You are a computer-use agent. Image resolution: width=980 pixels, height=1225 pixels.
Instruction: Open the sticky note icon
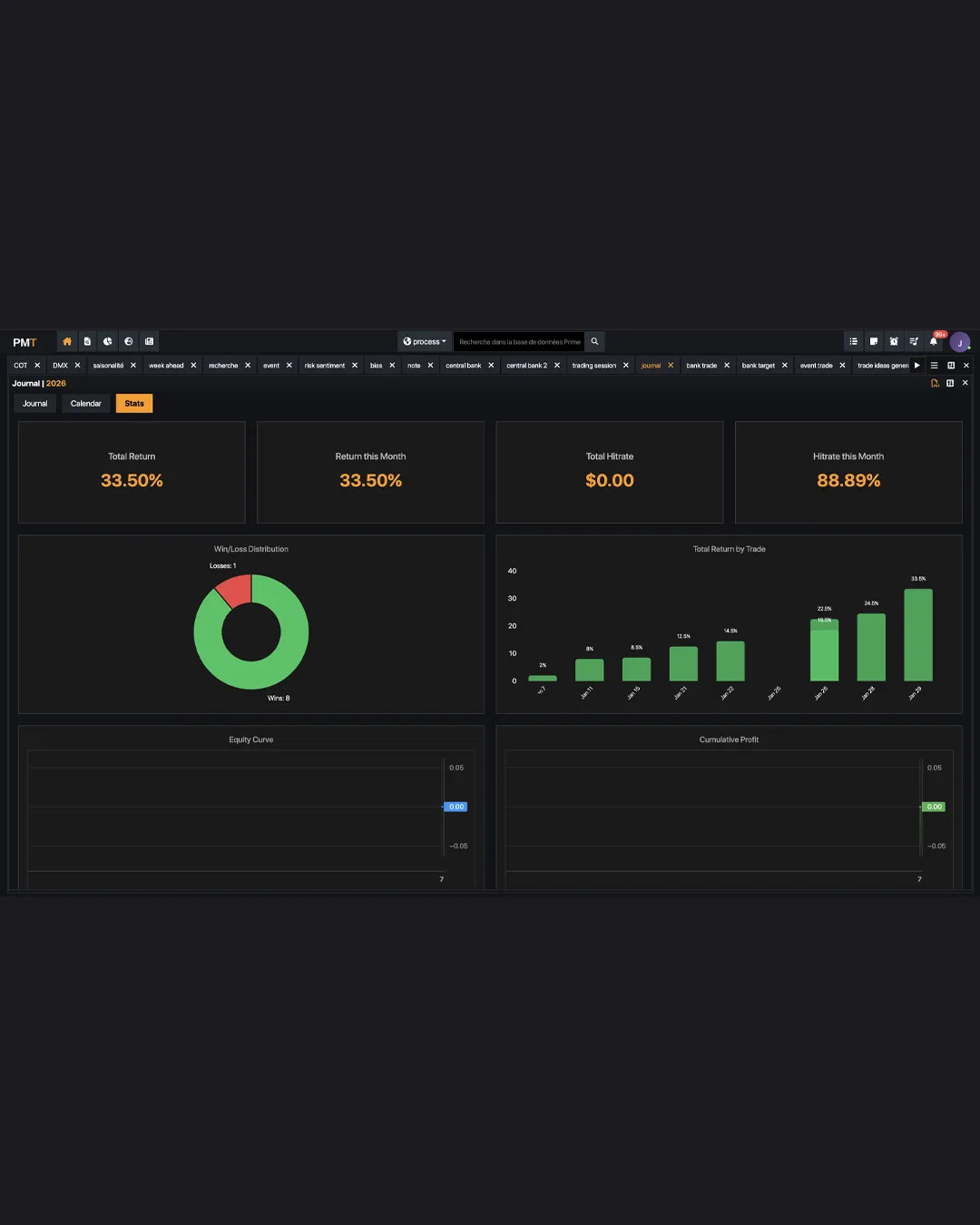tap(874, 341)
